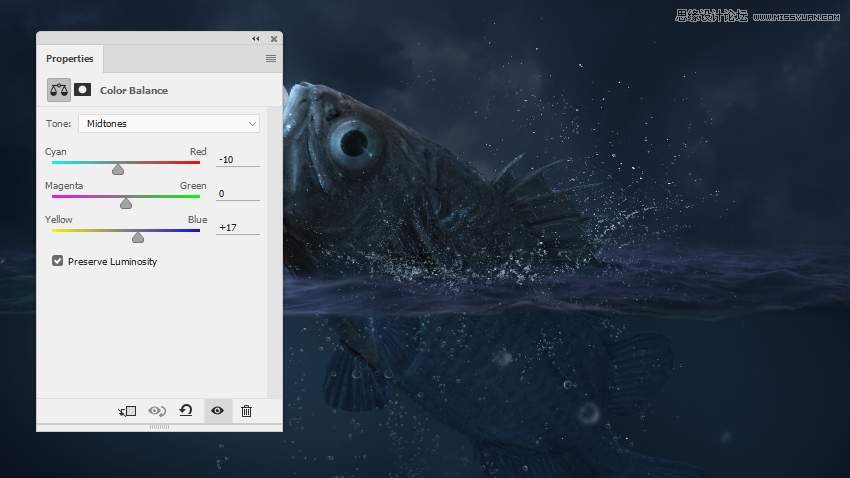The height and width of the screenshot is (478, 850).
Task: Open the Properties panel flyout menu
Action: (270, 59)
